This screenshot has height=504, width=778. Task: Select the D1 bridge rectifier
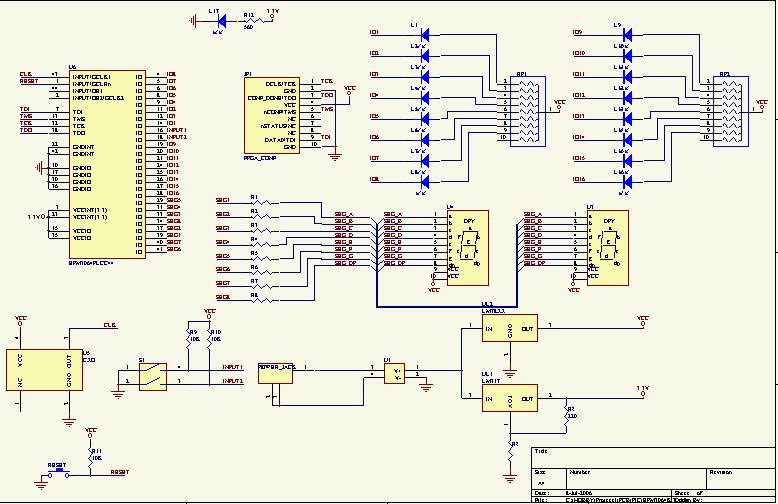(x=394, y=374)
